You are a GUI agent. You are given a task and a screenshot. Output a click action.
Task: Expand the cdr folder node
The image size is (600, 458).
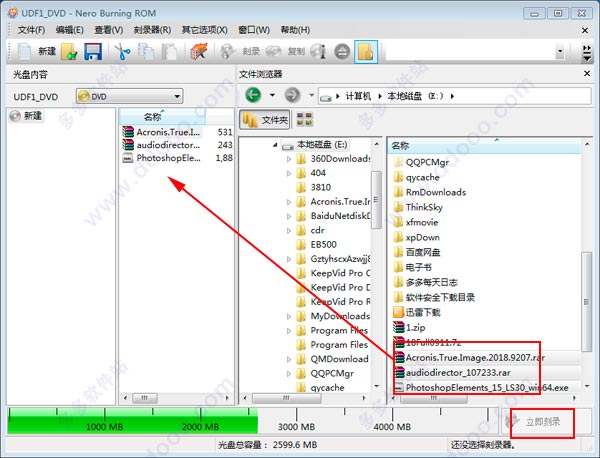289,230
